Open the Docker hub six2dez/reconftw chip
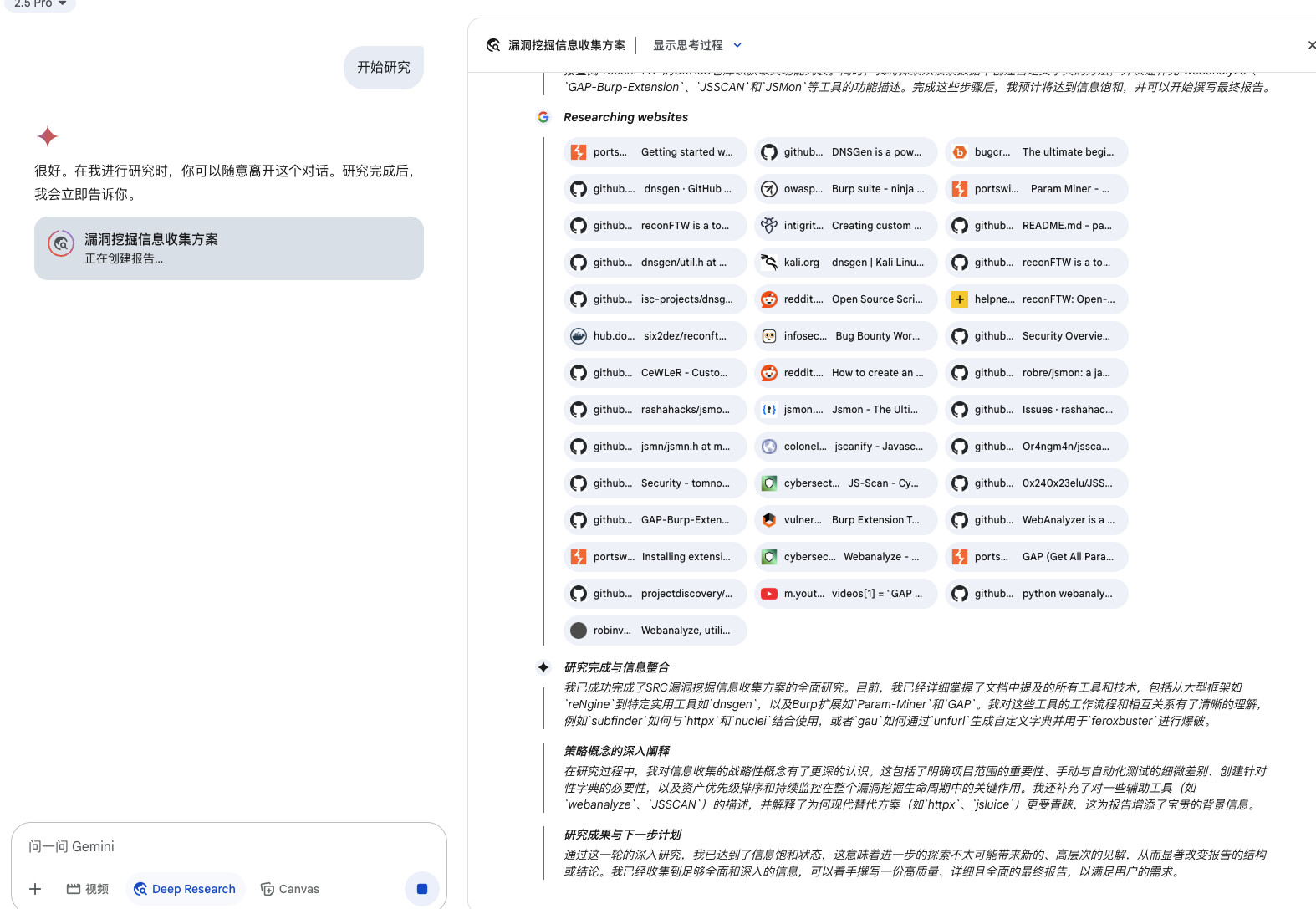Screen dimensions: 1316x909 coord(655,336)
